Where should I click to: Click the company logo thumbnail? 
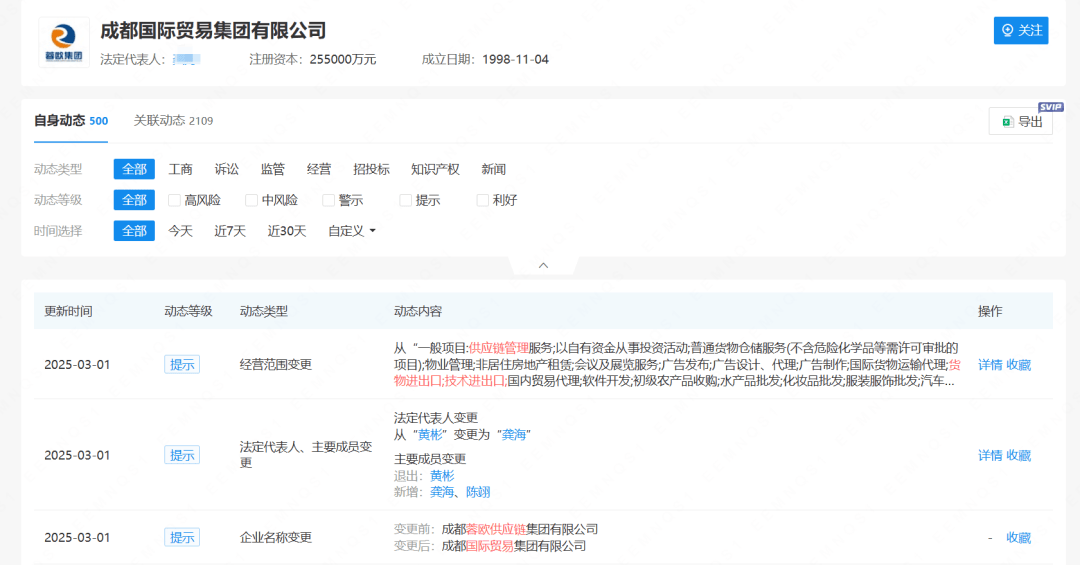click(x=65, y=43)
